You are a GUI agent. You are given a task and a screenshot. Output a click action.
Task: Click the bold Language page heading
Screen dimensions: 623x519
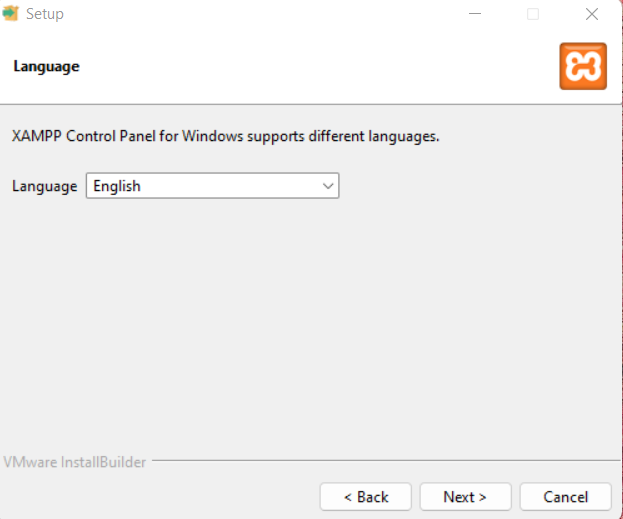click(x=46, y=66)
